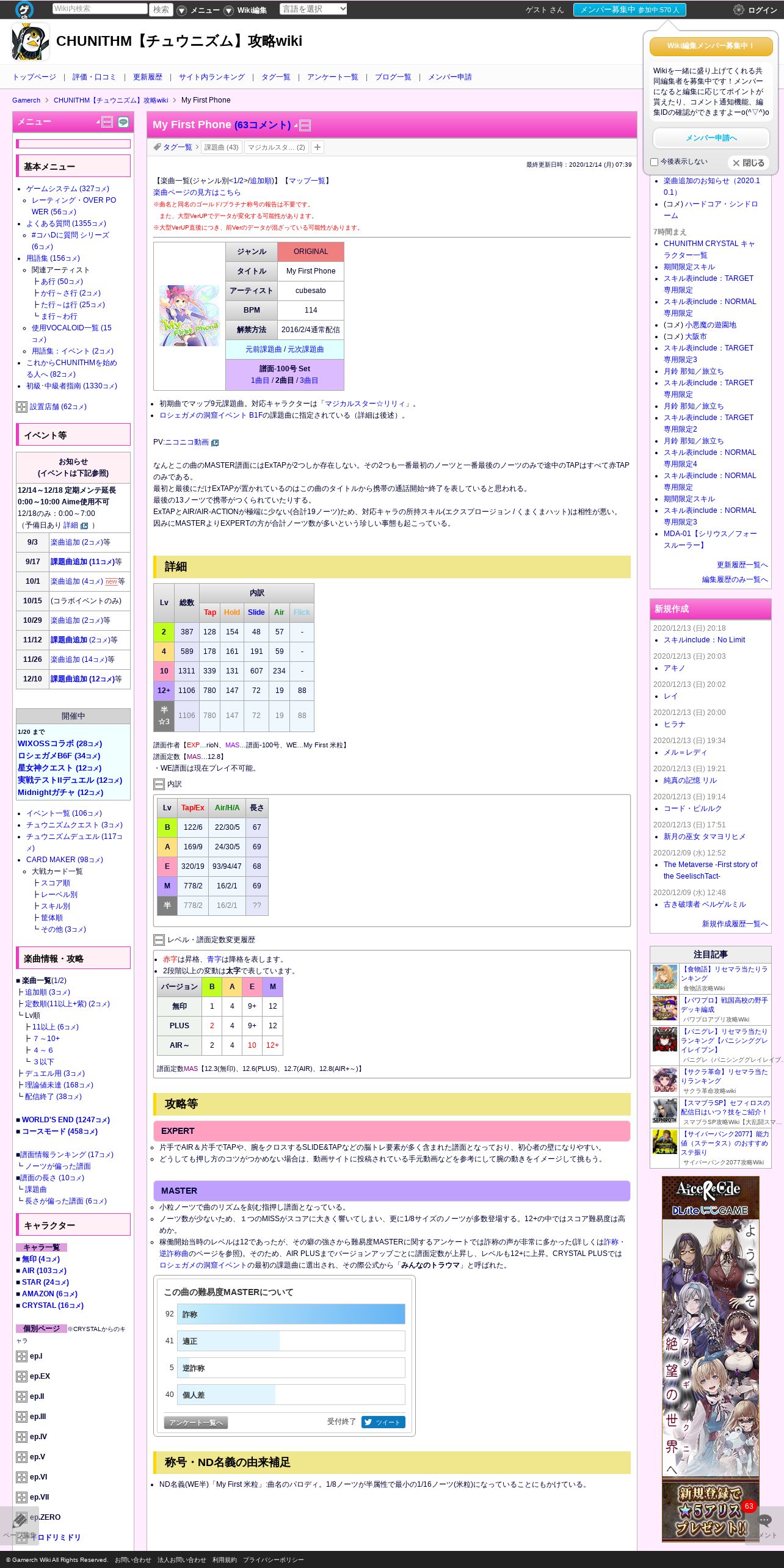Click the tag icon beside タグ一覧
The width and height of the screenshot is (784, 1568).
point(157,147)
